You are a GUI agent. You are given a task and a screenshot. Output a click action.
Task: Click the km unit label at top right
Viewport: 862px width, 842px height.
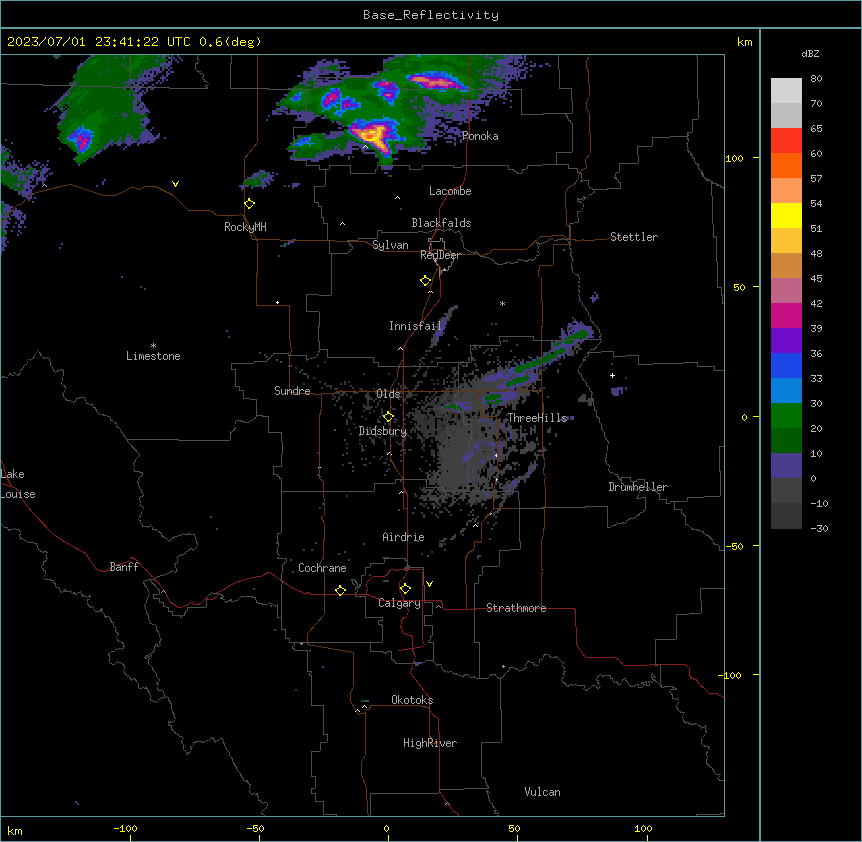(x=745, y=42)
